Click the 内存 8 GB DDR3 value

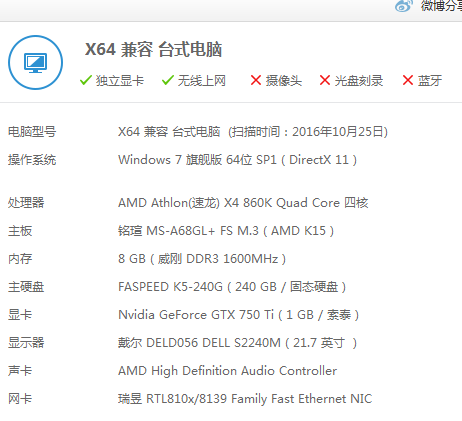[x=202, y=259]
